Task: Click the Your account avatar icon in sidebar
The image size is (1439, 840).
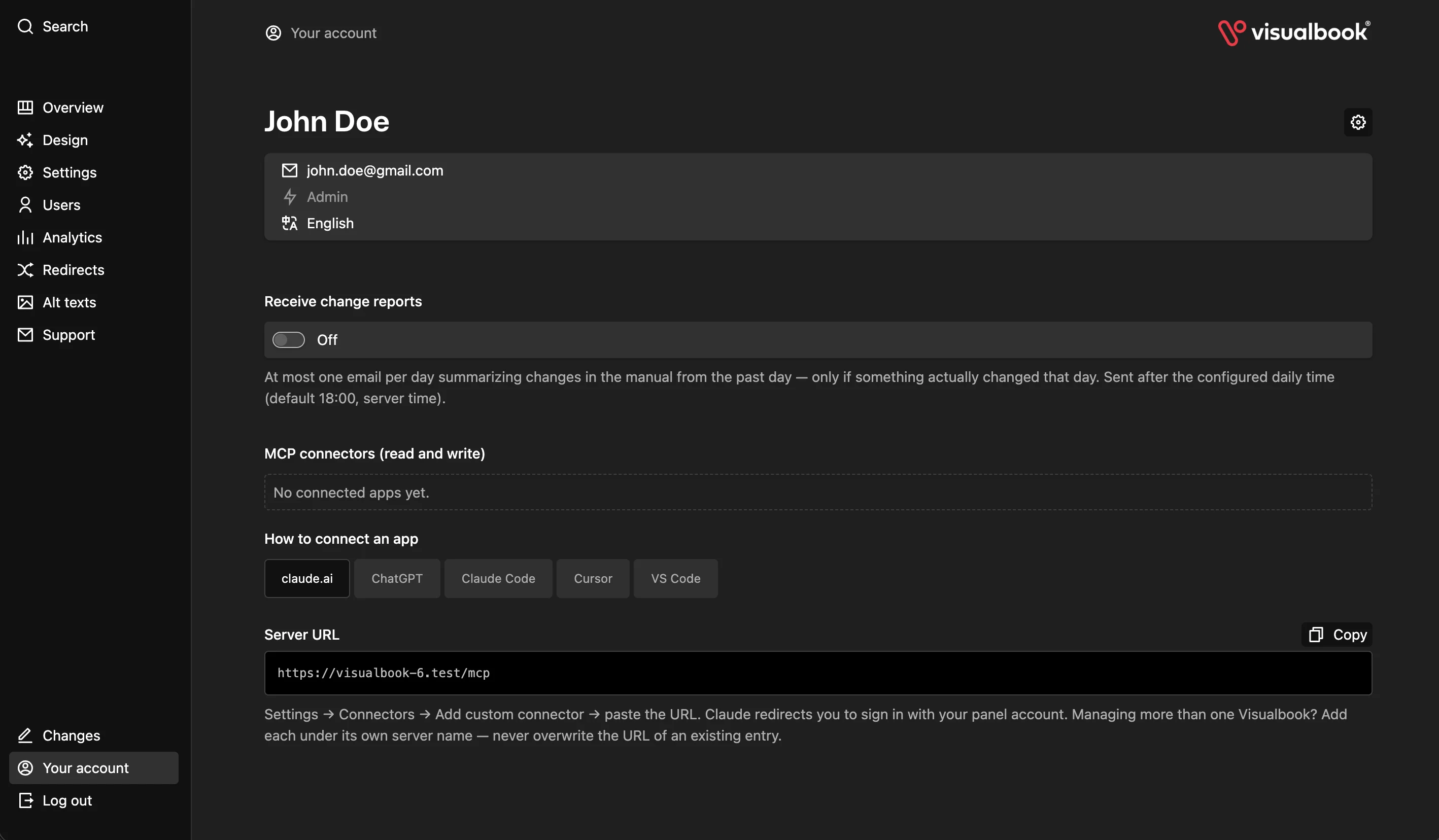Action: [25, 768]
